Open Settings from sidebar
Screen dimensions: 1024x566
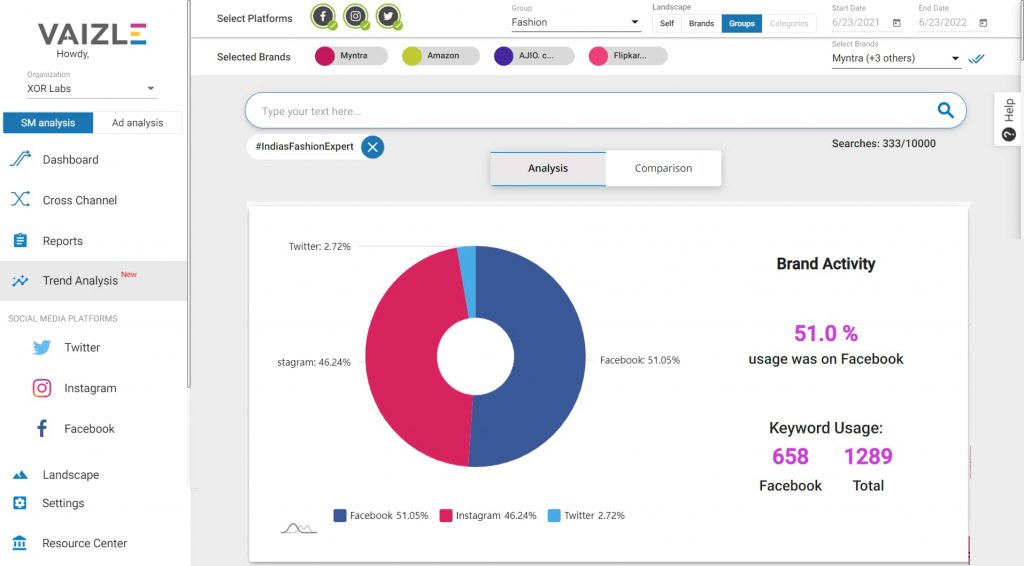[63, 503]
